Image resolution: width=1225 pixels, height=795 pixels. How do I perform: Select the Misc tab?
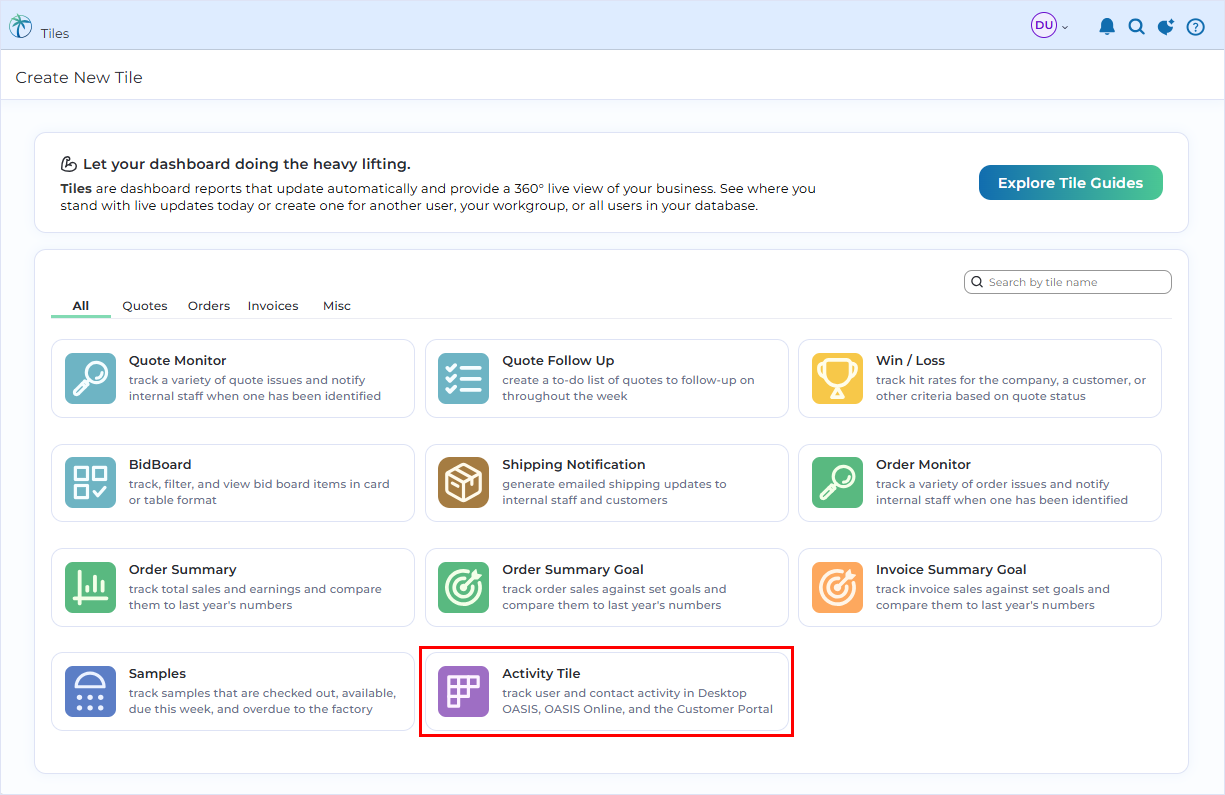click(337, 305)
